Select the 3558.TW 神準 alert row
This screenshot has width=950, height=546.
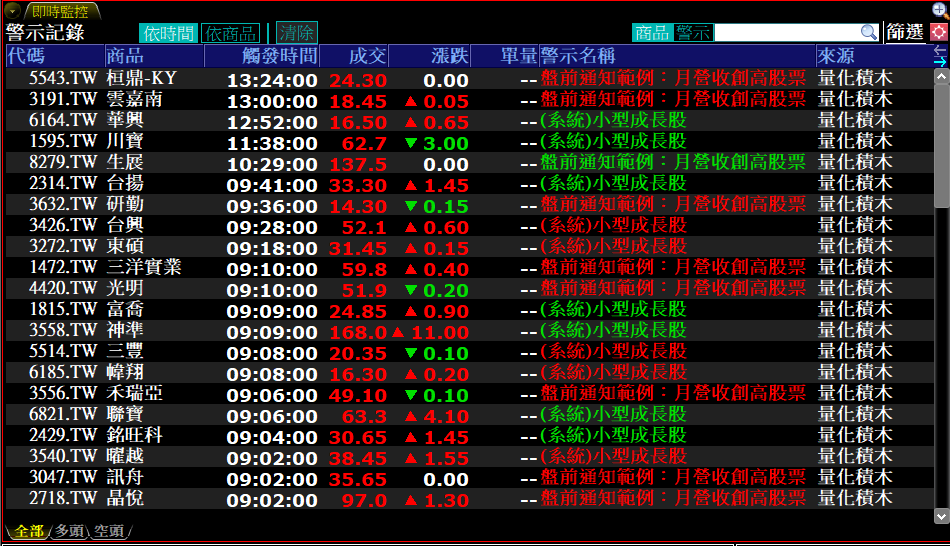click(400, 331)
